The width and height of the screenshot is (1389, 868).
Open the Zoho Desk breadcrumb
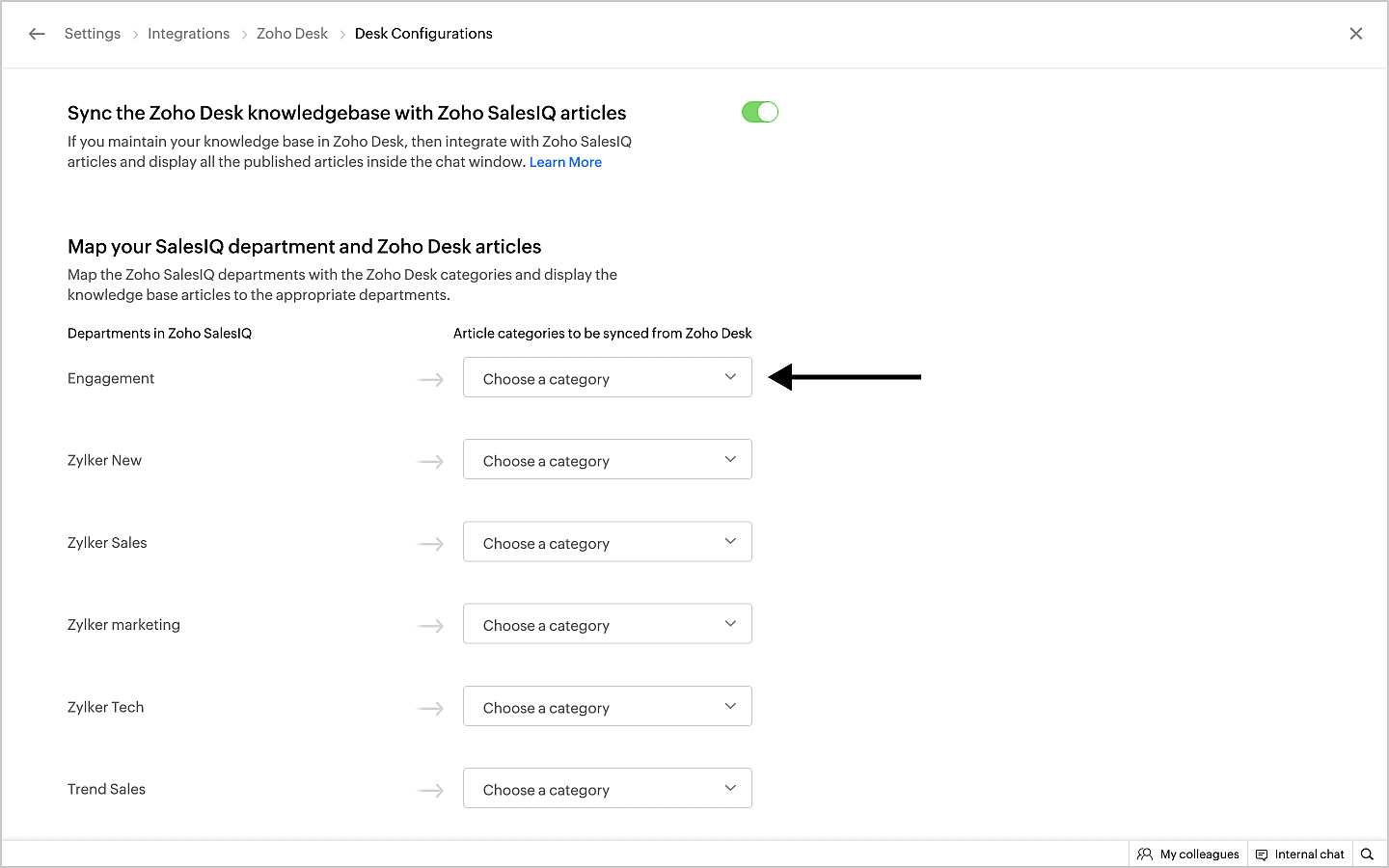[x=292, y=34]
